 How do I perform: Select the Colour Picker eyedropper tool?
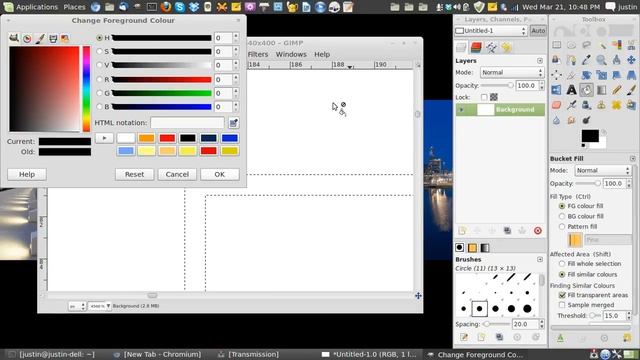[587, 60]
